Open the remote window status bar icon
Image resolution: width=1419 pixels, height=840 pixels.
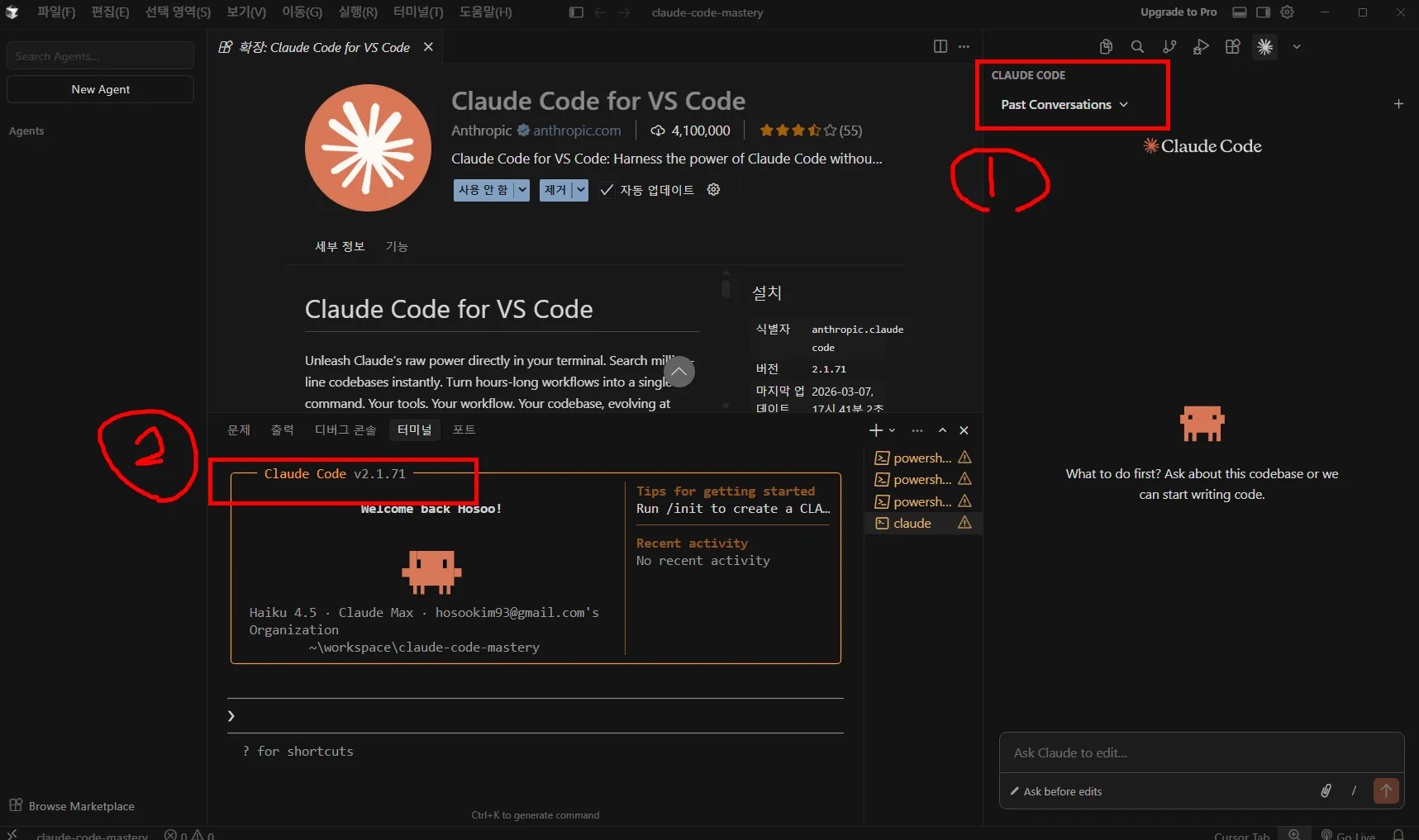pyautogui.click(x=12, y=834)
